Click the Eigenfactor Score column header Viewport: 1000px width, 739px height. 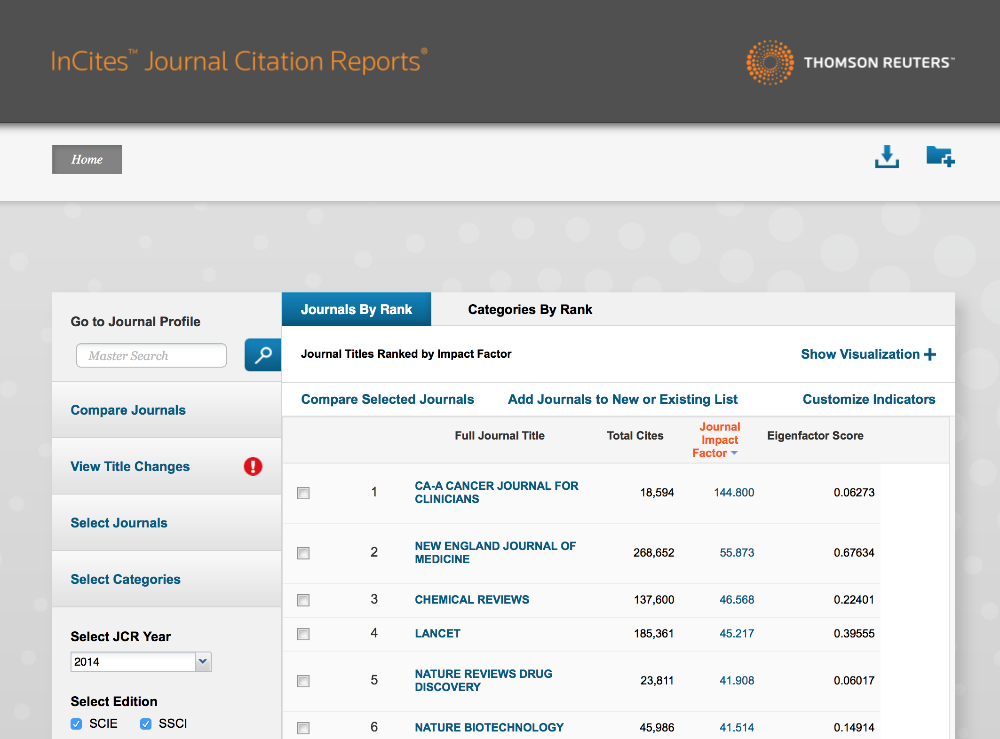815,435
